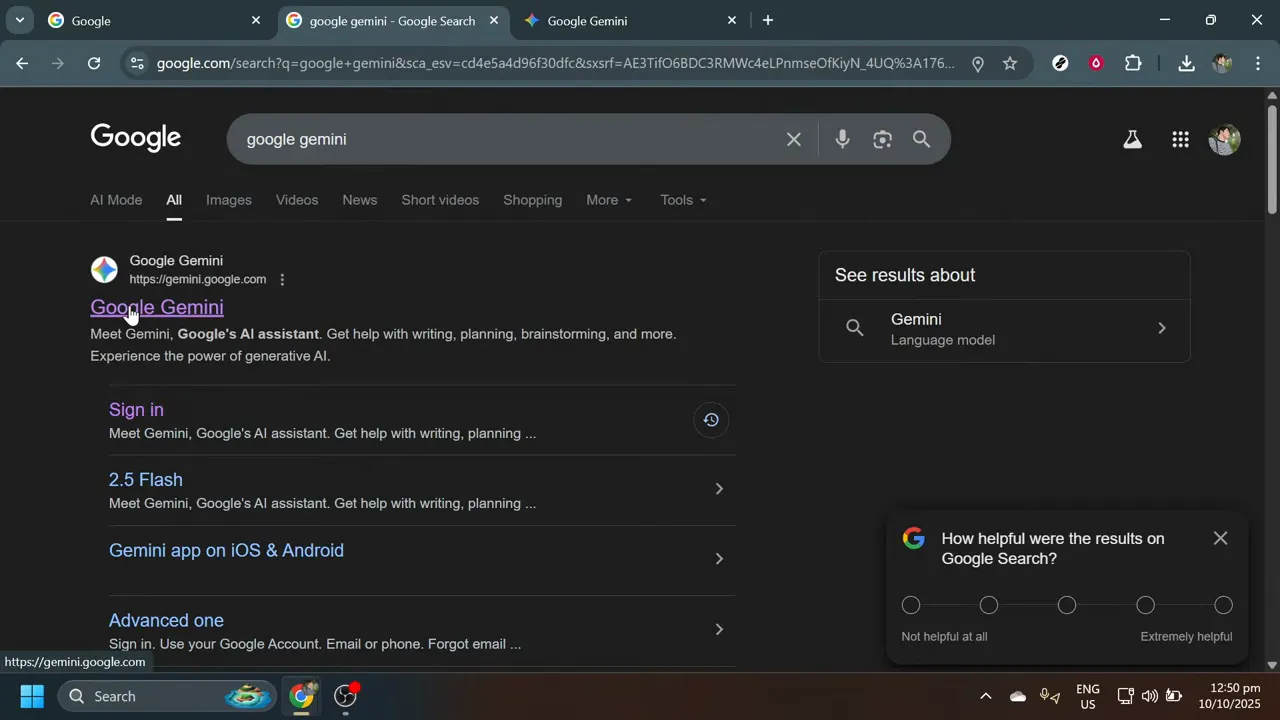Screen dimensions: 1280x720
Task: Open the Windows Start menu
Action: pyautogui.click(x=32, y=696)
